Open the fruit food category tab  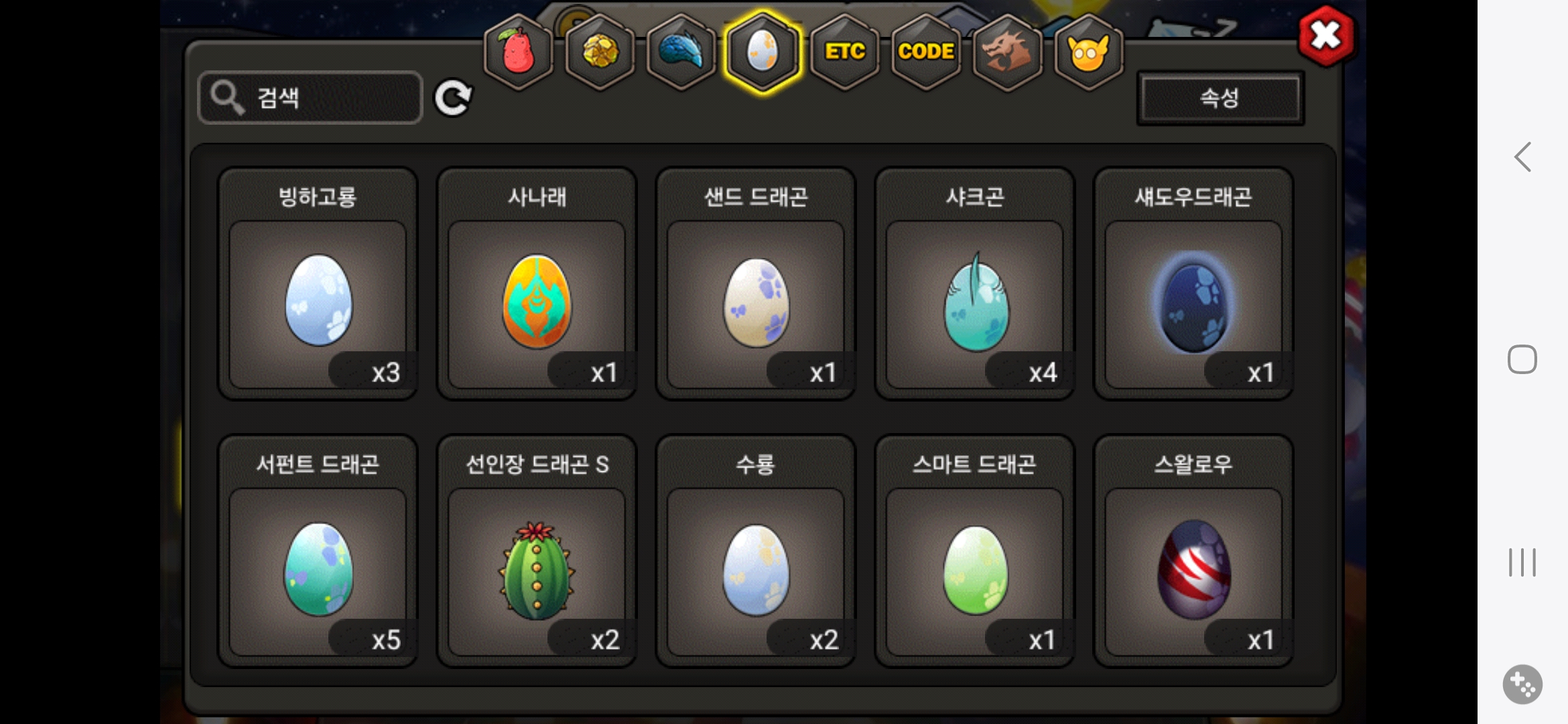(519, 52)
